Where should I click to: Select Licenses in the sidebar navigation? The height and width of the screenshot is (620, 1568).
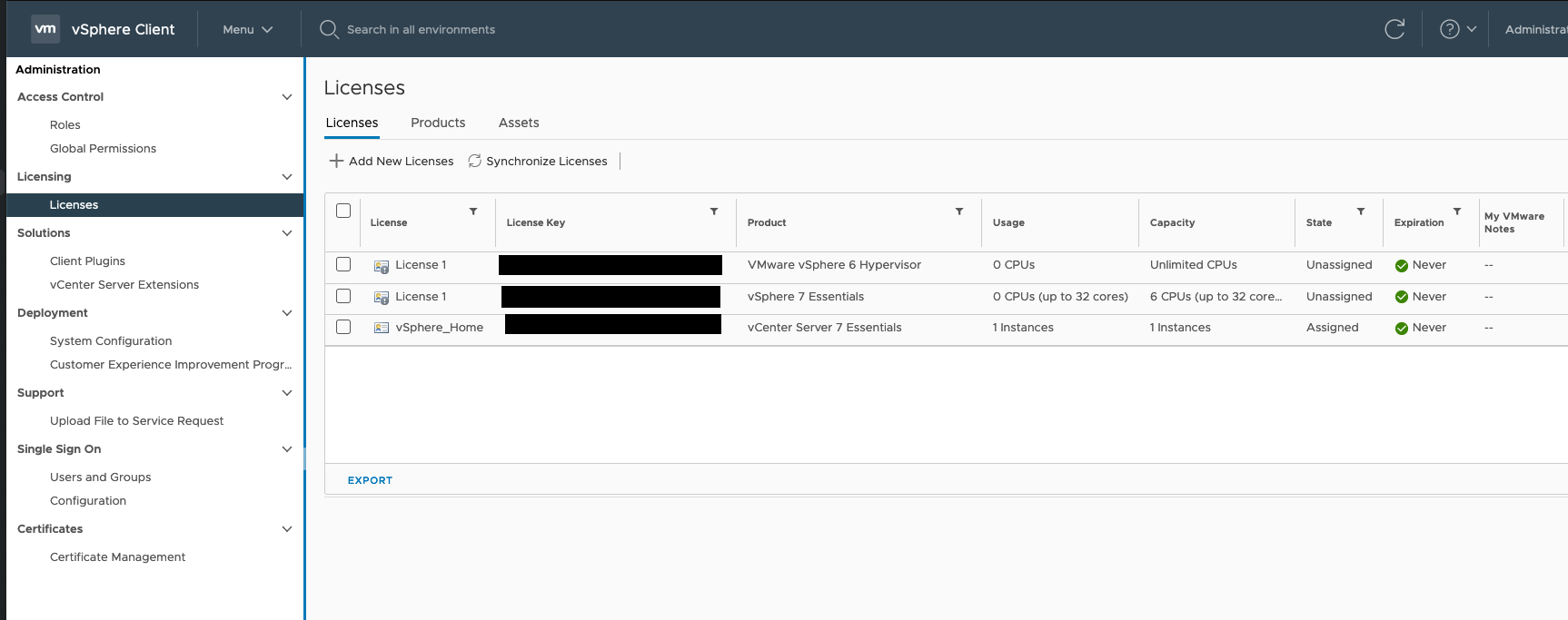click(x=155, y=205)
